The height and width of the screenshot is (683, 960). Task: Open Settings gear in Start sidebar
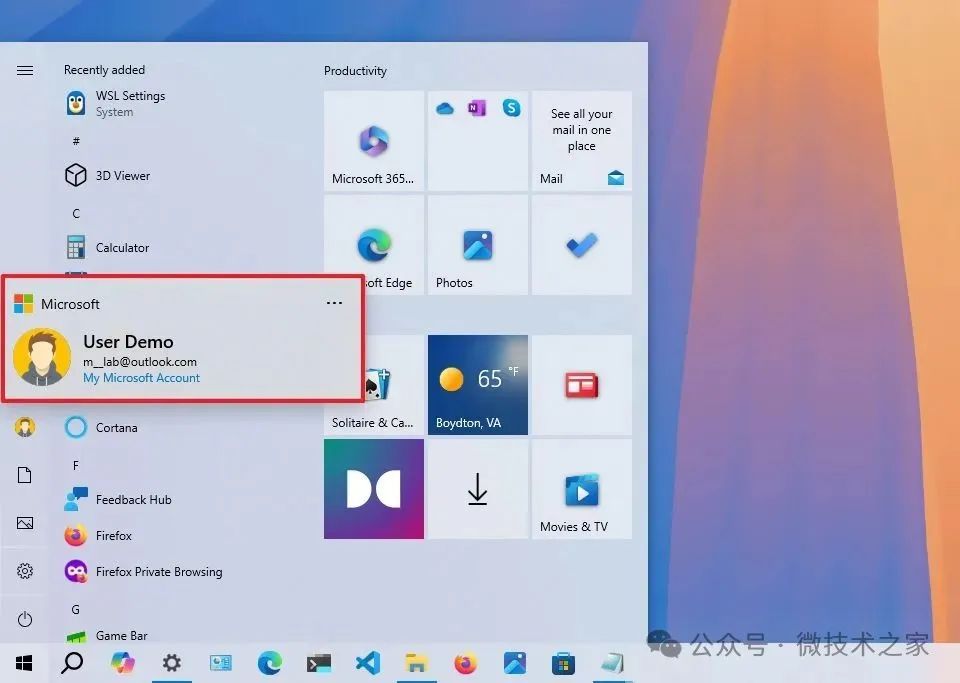pos(25,571)
